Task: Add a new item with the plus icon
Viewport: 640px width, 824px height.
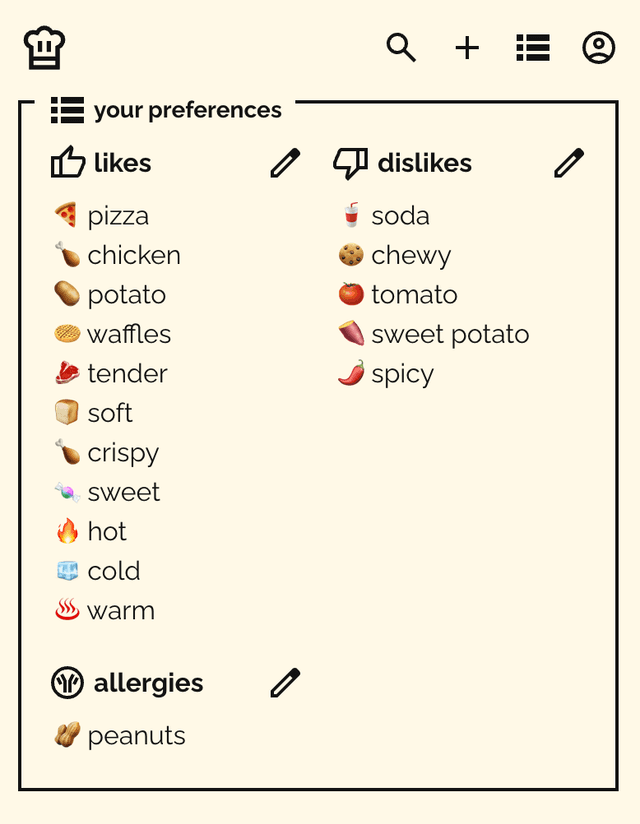Action: pos(467,48)
